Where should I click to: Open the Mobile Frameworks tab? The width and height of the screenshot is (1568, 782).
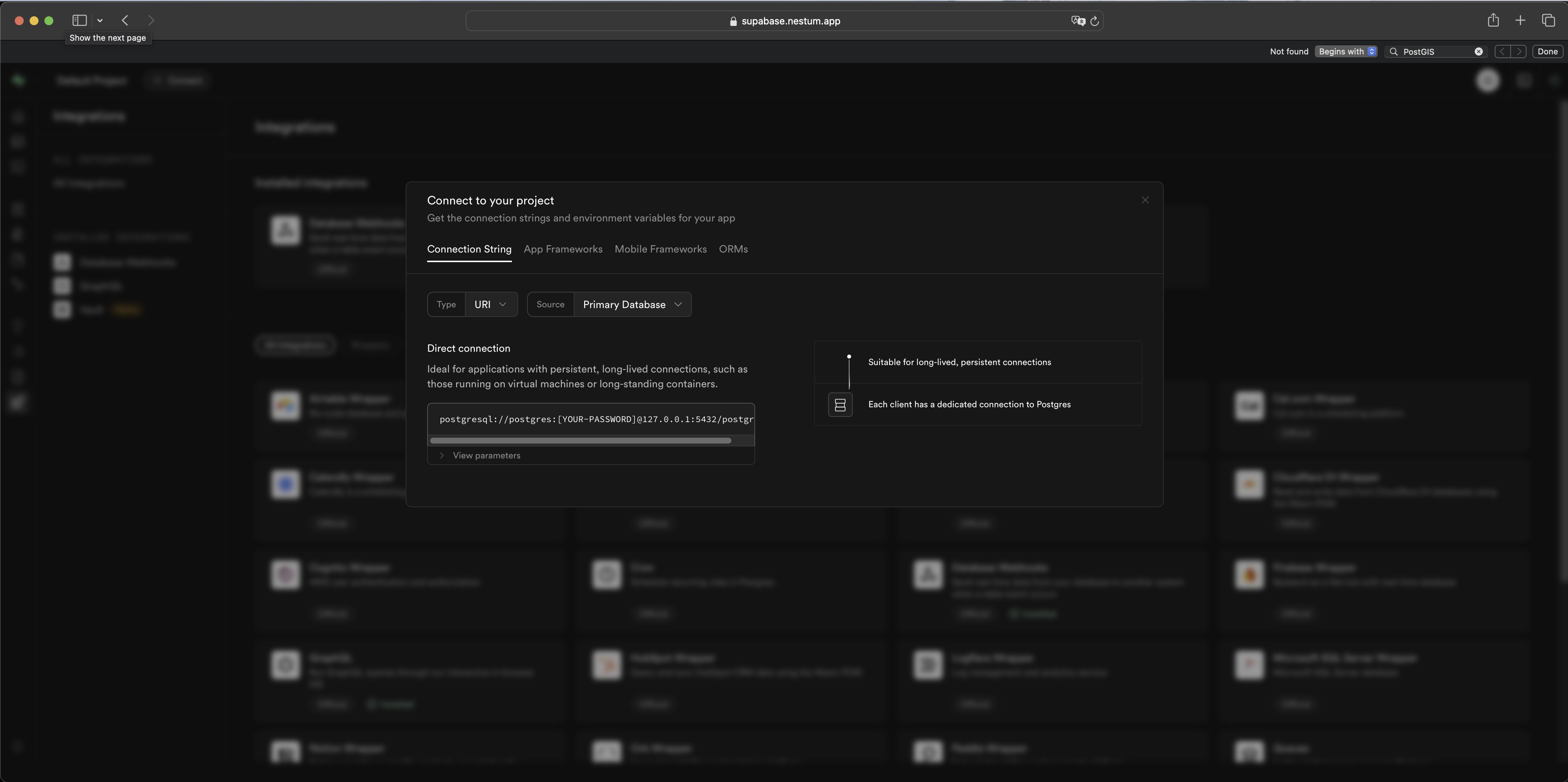click(x=660, y=249)
